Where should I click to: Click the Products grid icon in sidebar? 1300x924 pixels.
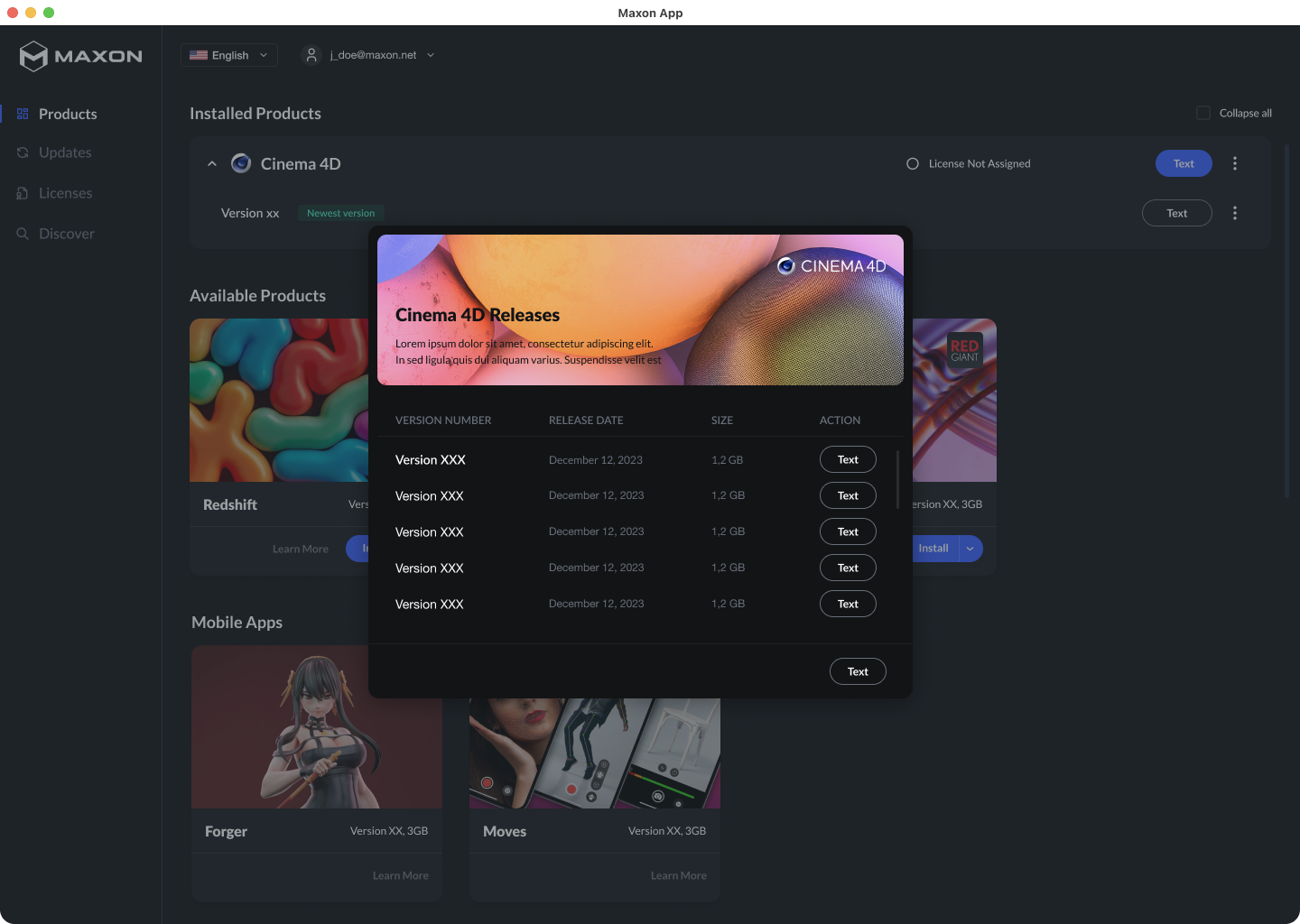(x=23, y=114)
